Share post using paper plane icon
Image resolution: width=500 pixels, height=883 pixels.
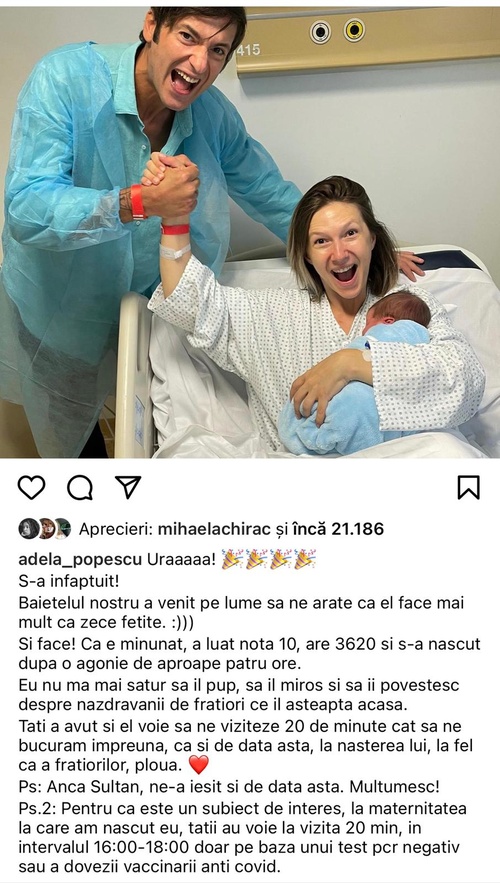(128, 487)
